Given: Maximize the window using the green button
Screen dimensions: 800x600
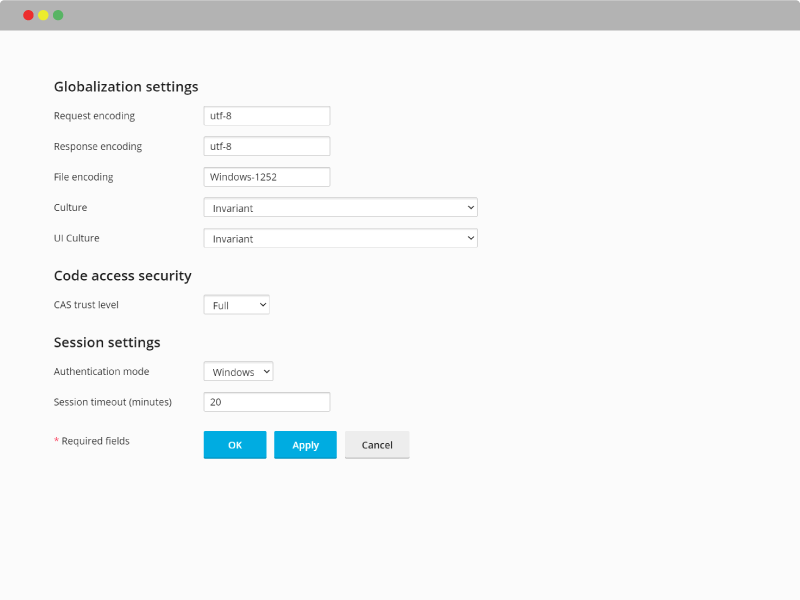Looking at the screenshot, I should coord(58,15).
